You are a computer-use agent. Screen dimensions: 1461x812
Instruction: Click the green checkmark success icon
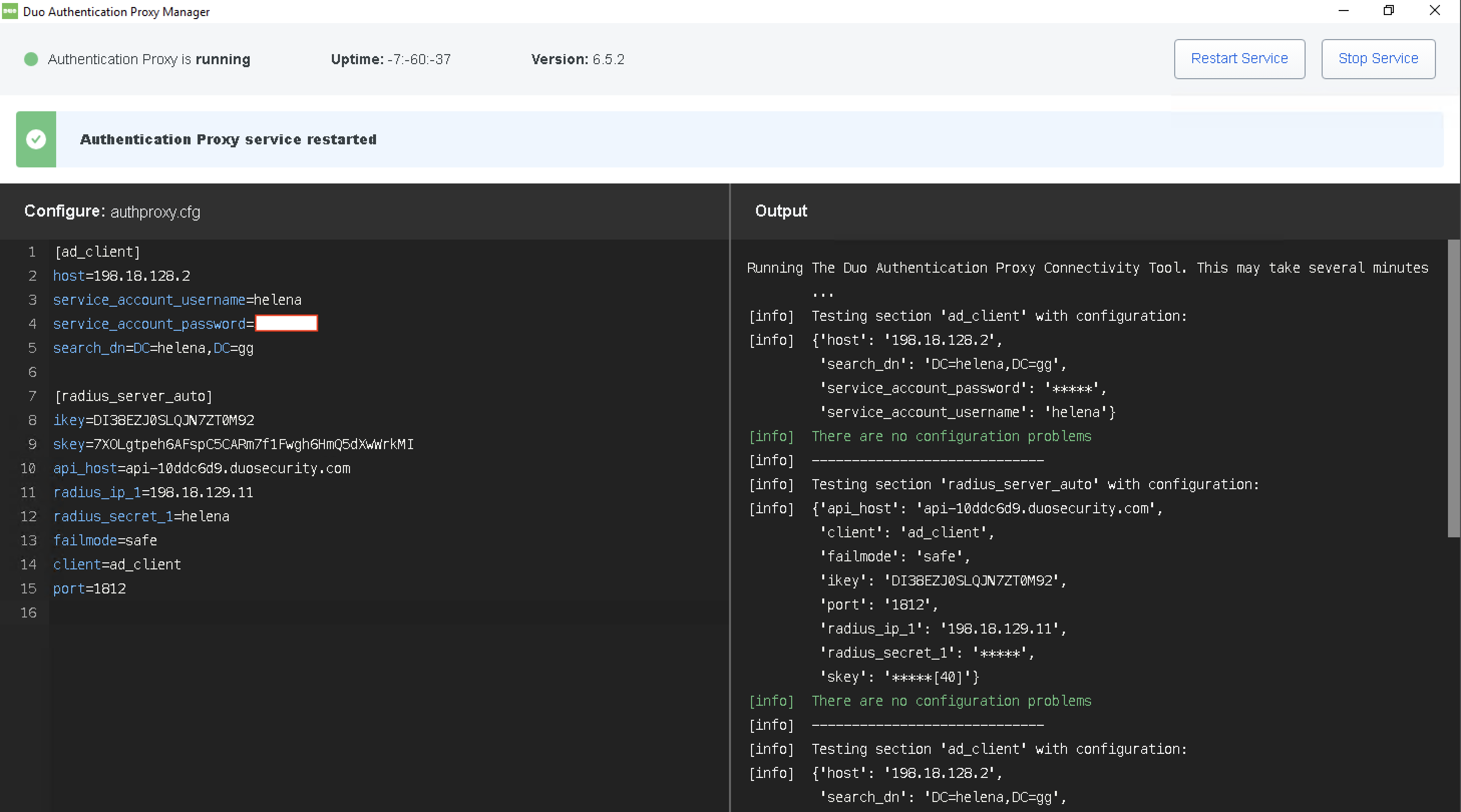coord(36,139)
